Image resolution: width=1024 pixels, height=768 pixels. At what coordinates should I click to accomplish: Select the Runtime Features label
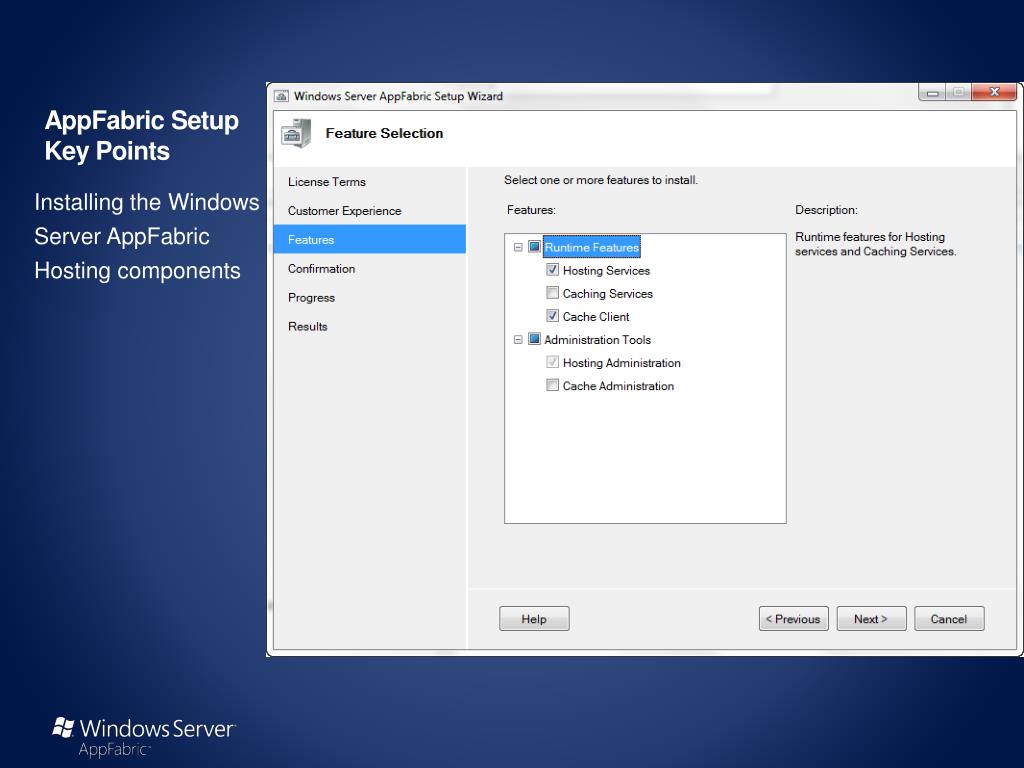tap(592, 248)
